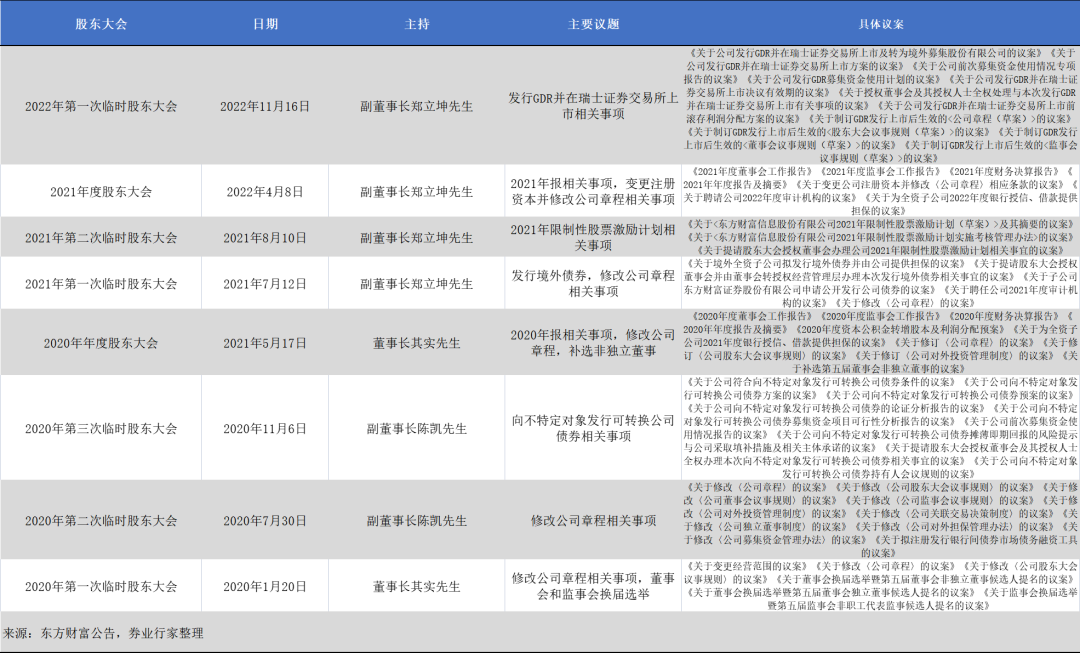Select the 2020年第二次临时股东大会 cell

101,520
